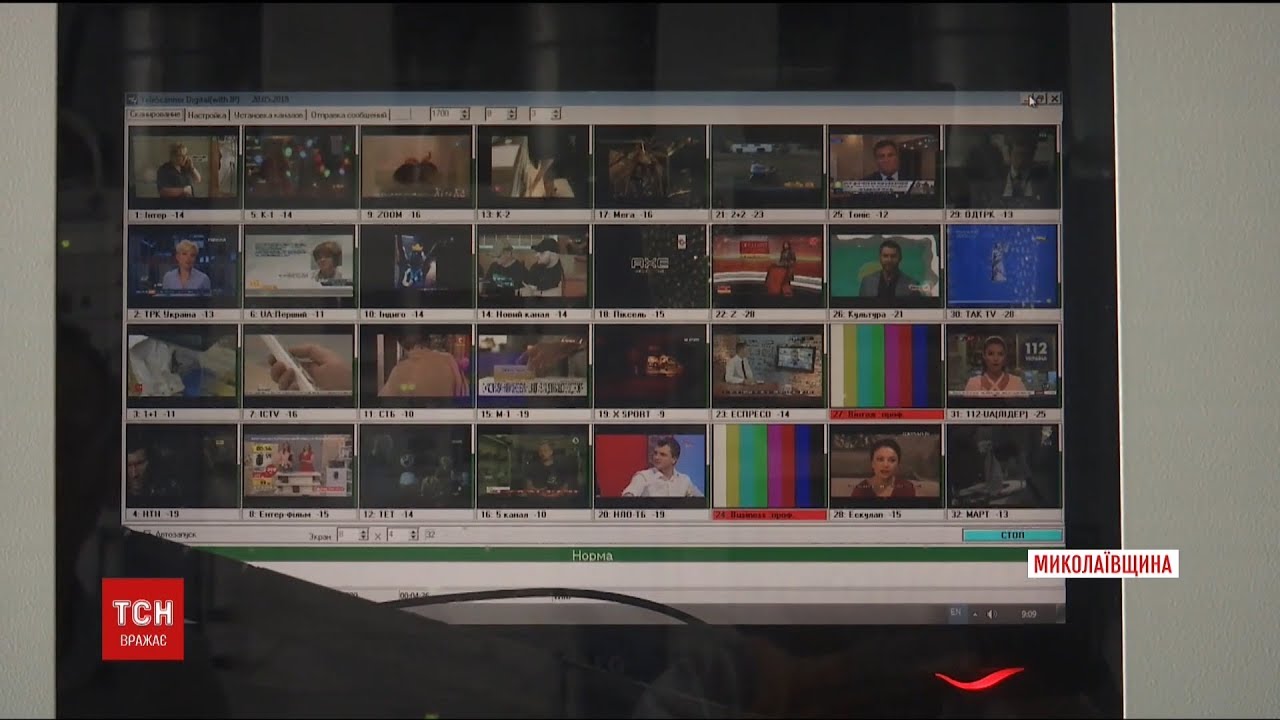Select the ICTV channel preview
The height and width of the screenshot is (720, 1280).
(300, 365)
